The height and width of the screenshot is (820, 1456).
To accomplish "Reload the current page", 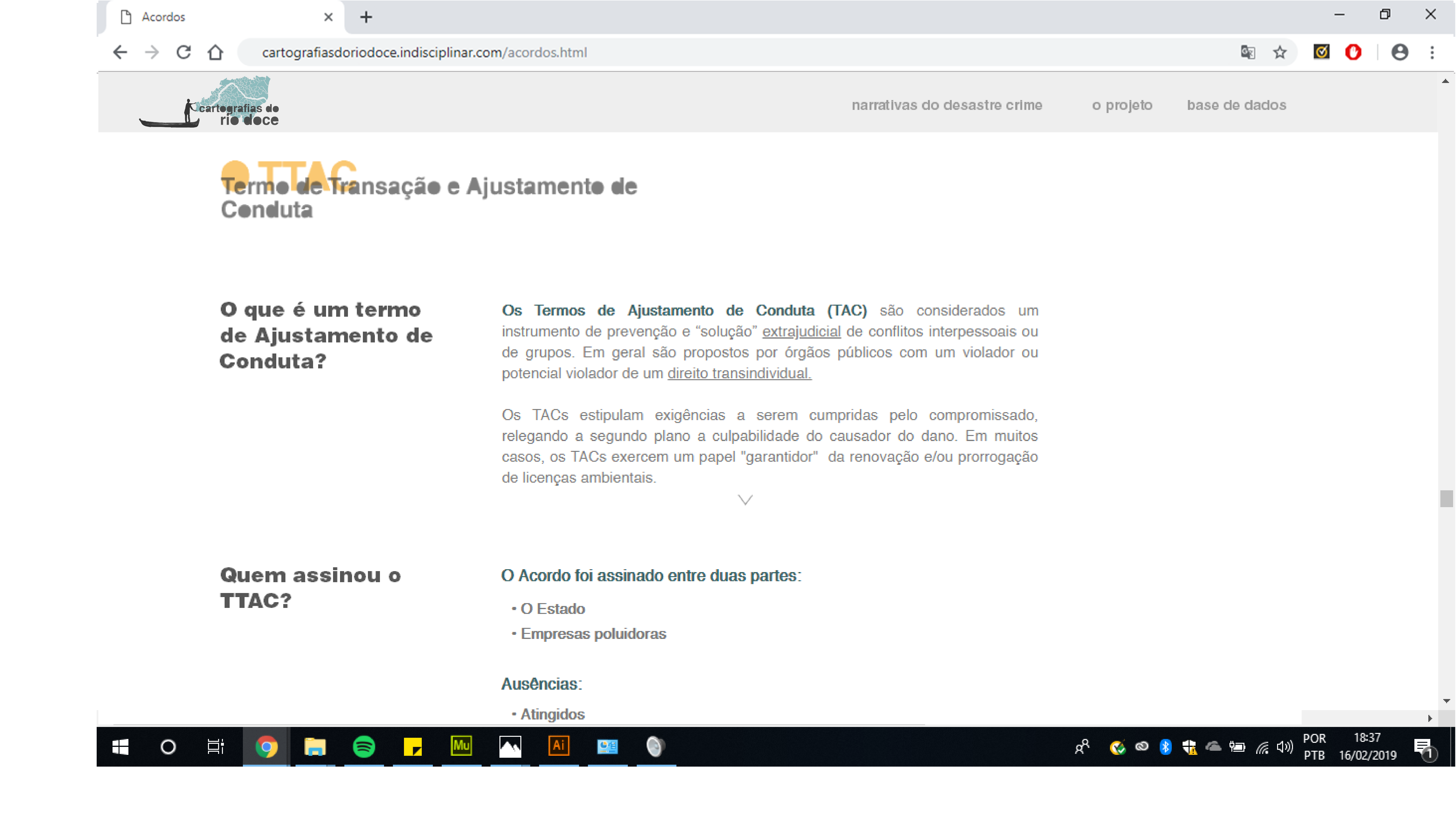I will pyautogui.click(x=184, y=53).
